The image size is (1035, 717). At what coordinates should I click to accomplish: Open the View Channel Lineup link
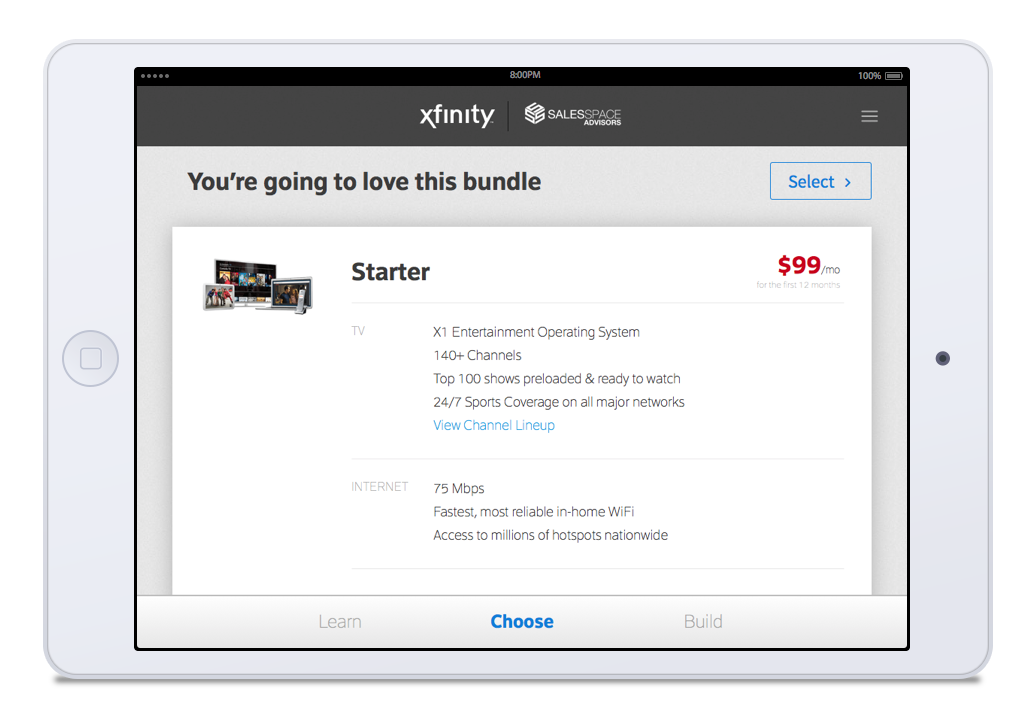(x=494, y=425)
